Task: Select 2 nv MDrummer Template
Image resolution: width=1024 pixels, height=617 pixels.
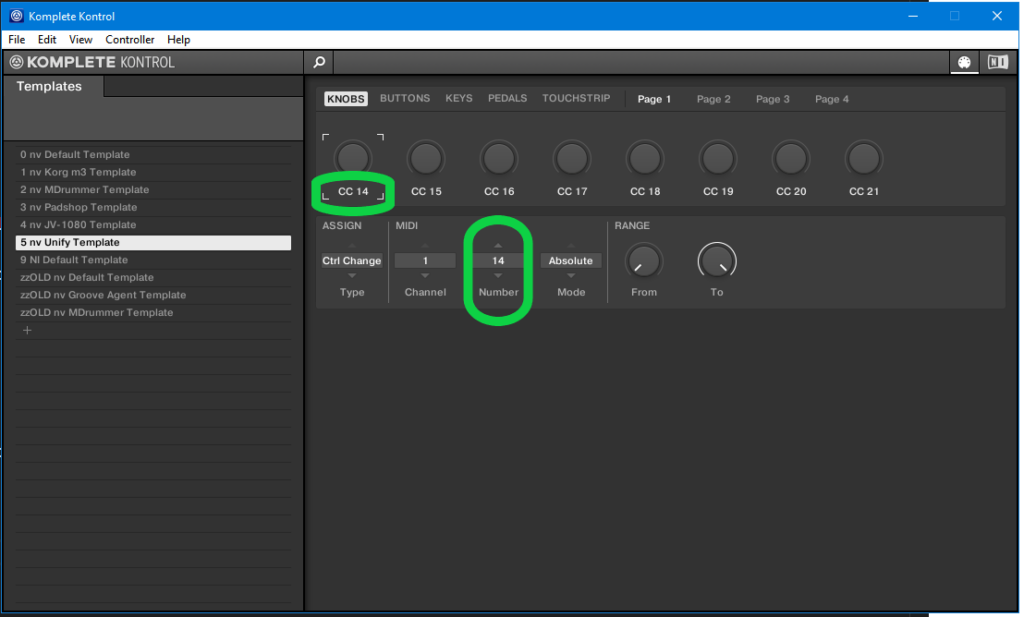Action: tap(153, 190)
